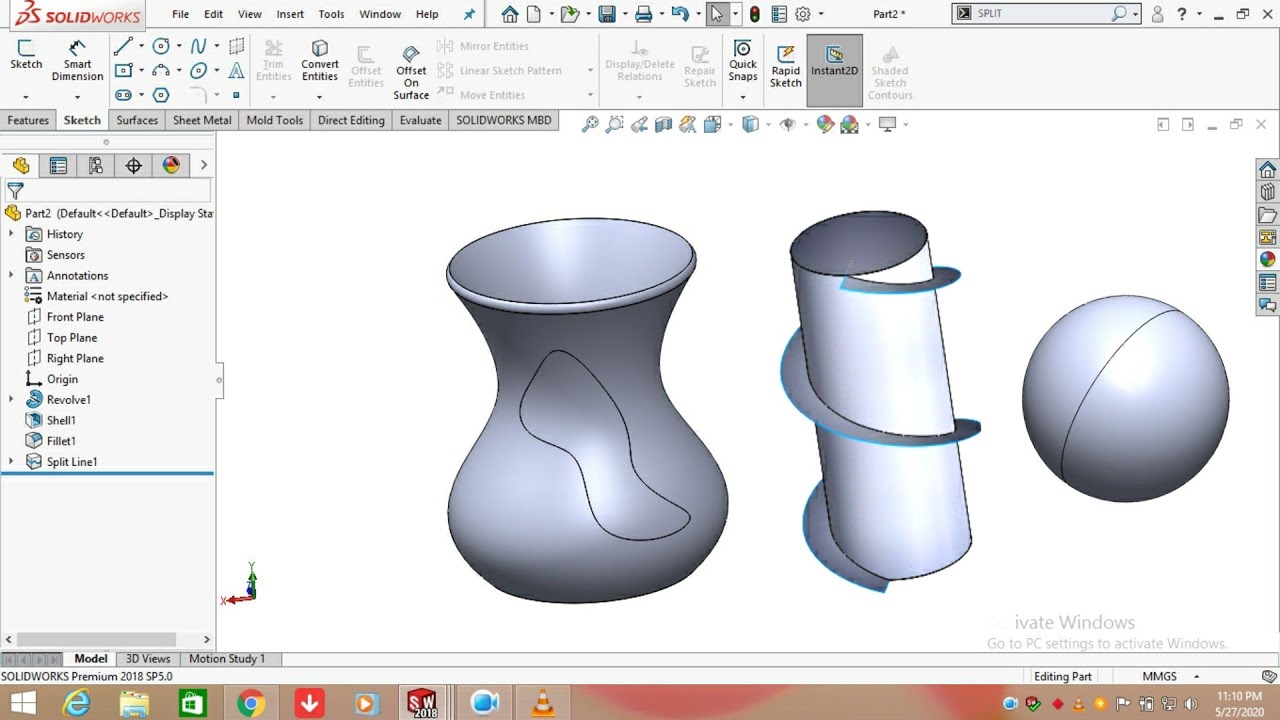Switch to the Surfaces tab
Image resolution: width=1280 pixels, height=720 pixels.
pyautogui.click(x=137, y=120)
